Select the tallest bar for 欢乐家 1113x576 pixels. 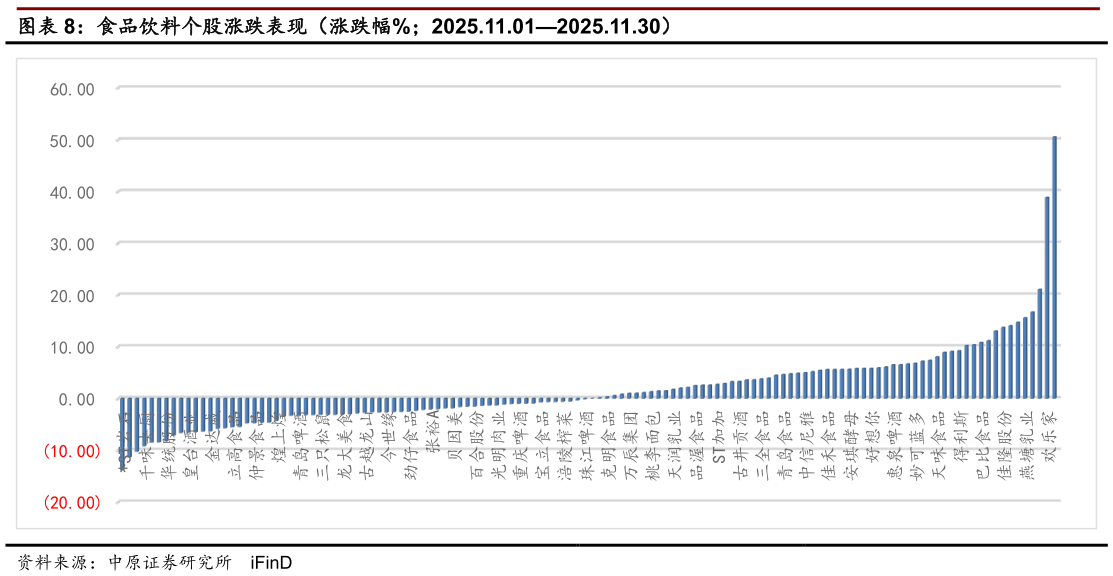[x=1055, y=266]
